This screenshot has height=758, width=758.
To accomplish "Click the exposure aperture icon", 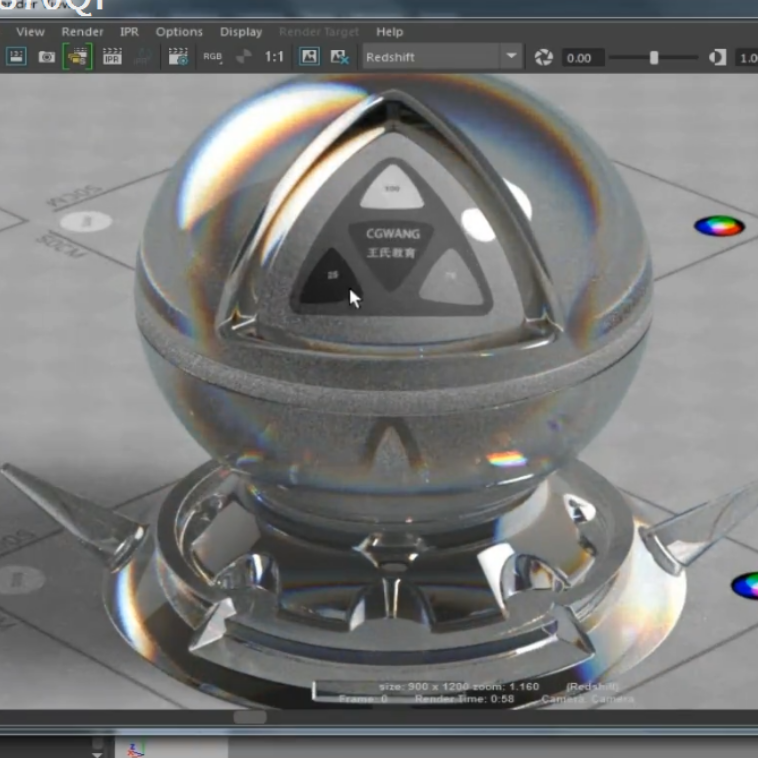I will [x=543, y=58].
